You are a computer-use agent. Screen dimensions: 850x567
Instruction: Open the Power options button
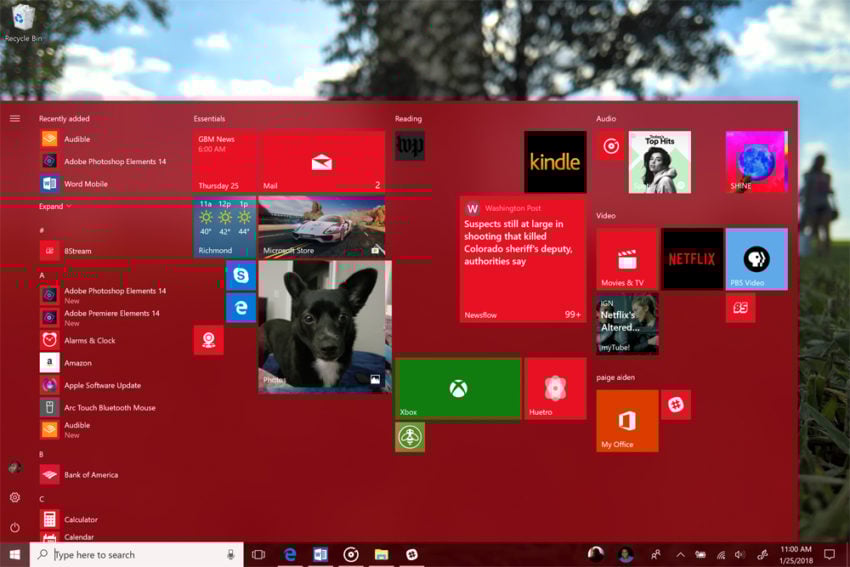(x=15, y=527)
